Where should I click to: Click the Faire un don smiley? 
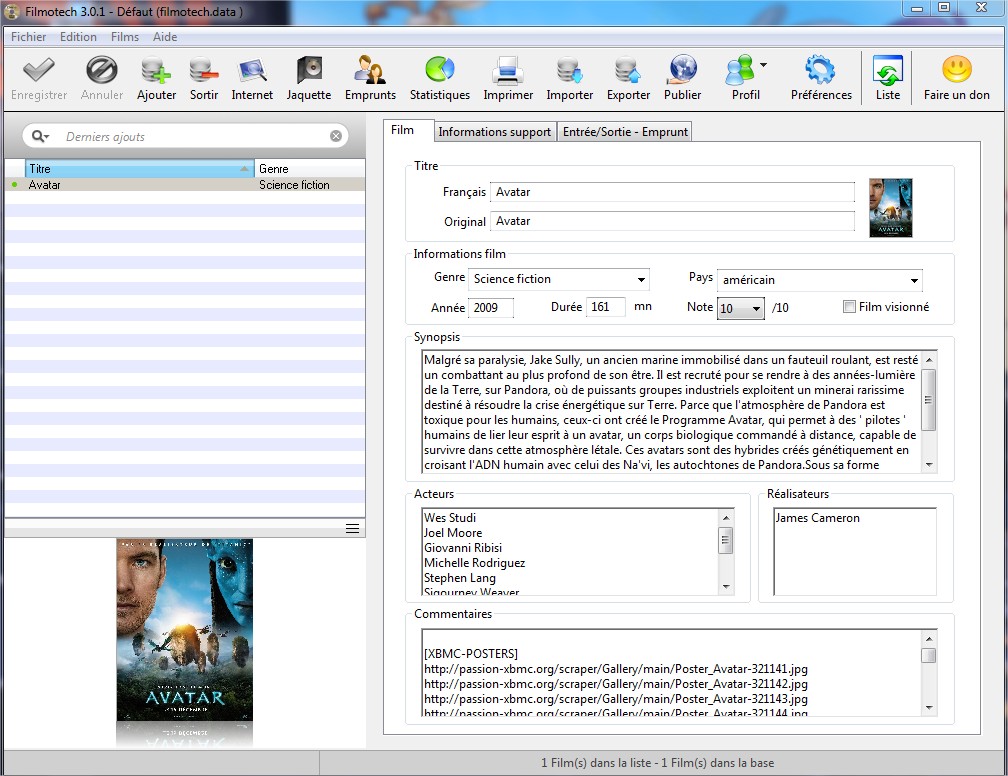[957, 69]
